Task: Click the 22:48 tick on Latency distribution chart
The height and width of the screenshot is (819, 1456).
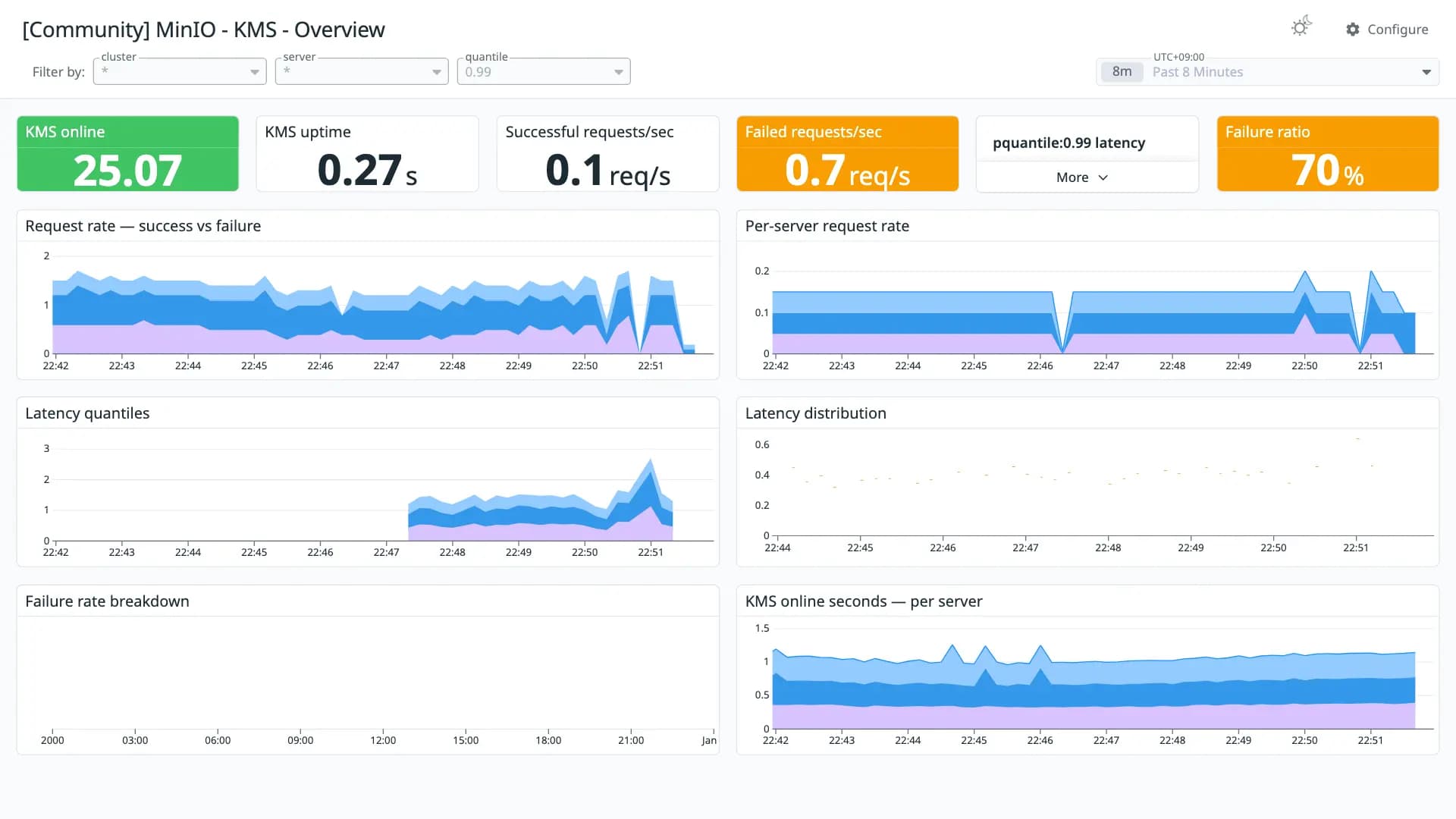Action: (x=1108, y=548)
